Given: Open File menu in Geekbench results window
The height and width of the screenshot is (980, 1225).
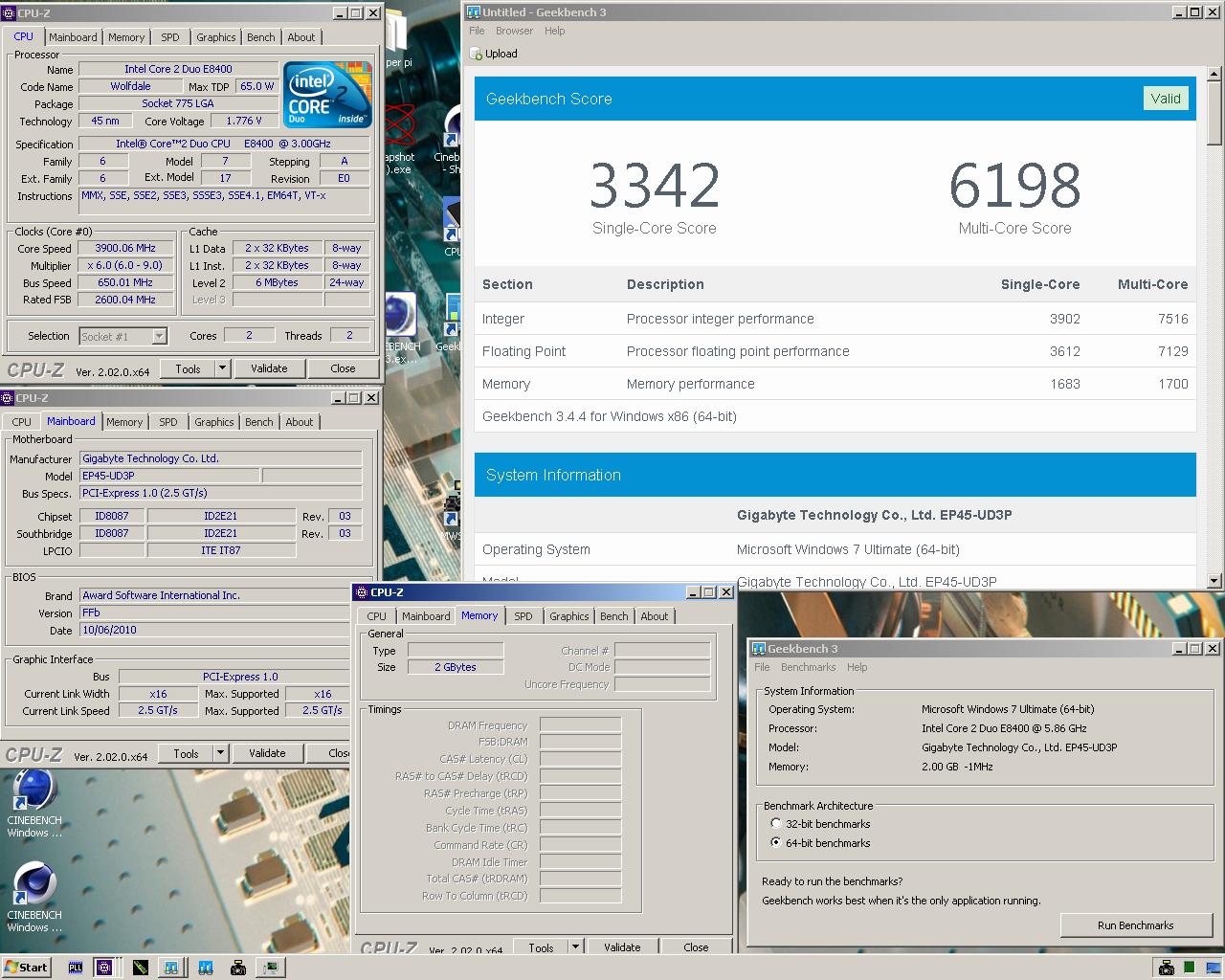Looking at the screenshot, I should pyautogui.click(x=477, y=31).
